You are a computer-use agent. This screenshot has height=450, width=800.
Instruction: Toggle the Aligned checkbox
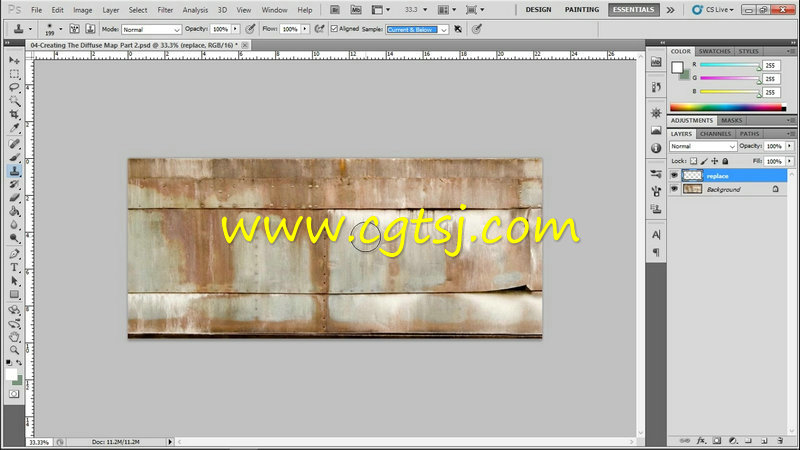(334, 29)
